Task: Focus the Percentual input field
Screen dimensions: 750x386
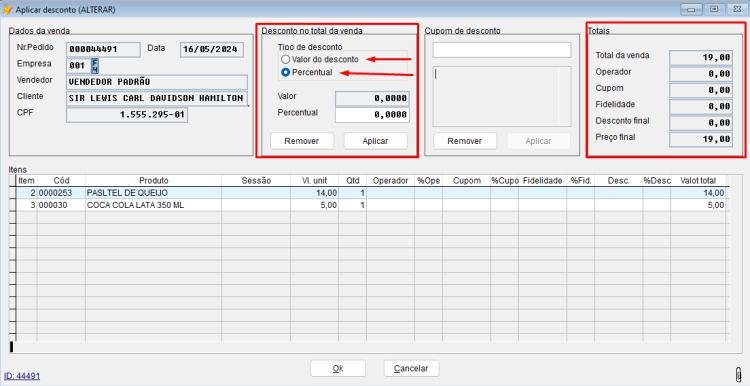Action: (372, 115)
